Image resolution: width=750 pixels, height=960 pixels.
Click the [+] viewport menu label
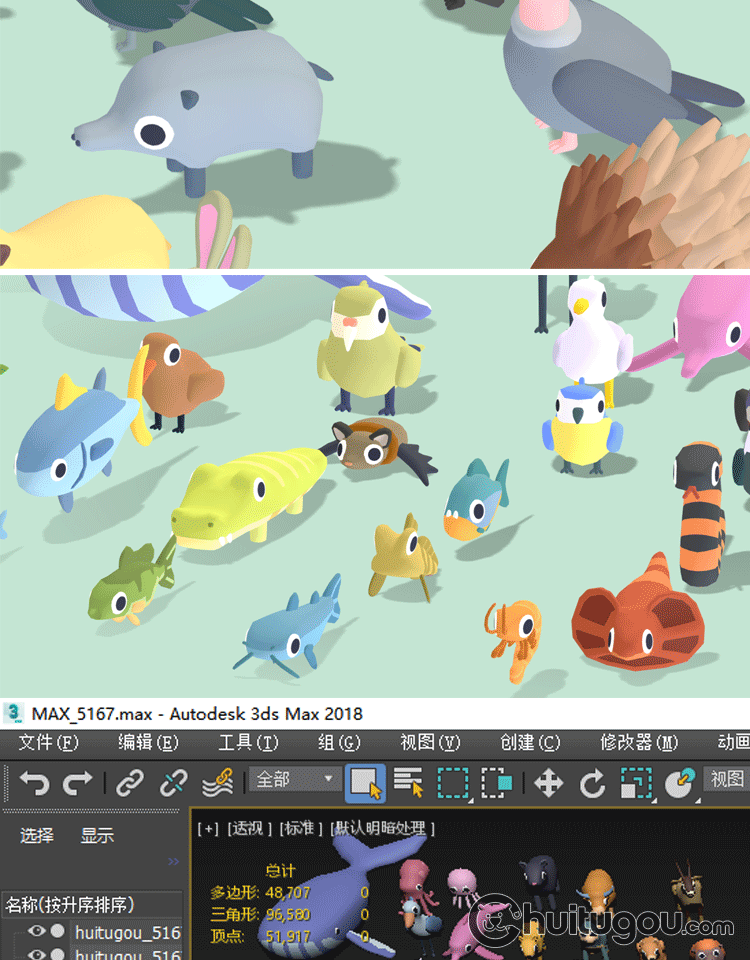pos(208,828)
